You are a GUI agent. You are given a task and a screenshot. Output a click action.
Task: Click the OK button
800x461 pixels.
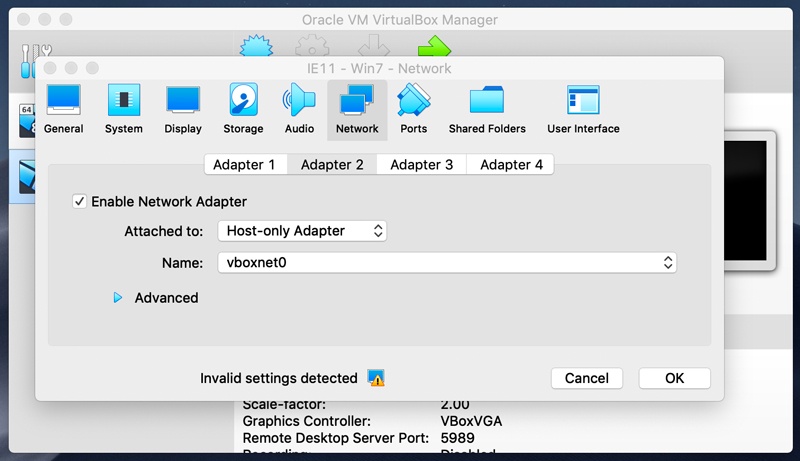(674, 378)
